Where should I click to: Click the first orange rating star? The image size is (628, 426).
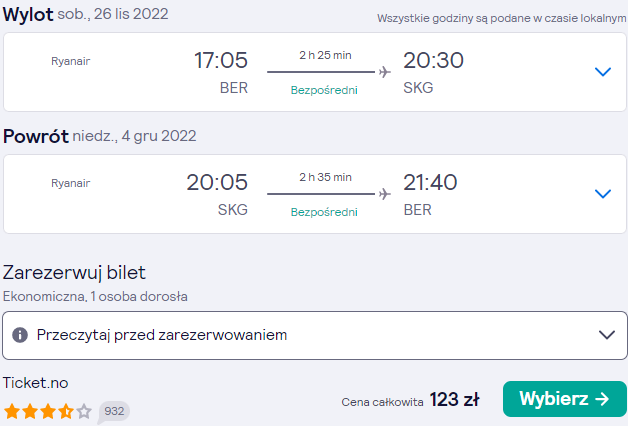tap(12, 411)
